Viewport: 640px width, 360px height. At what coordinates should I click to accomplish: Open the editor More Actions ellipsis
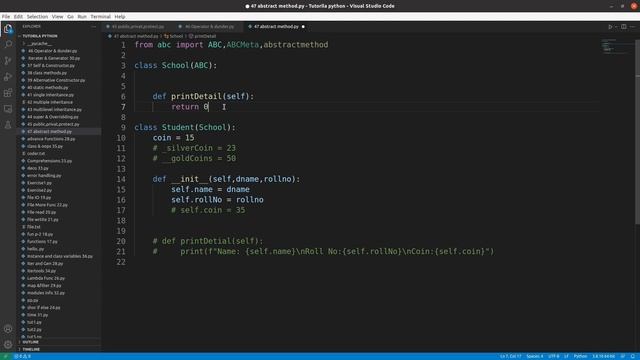pos(633,27)
